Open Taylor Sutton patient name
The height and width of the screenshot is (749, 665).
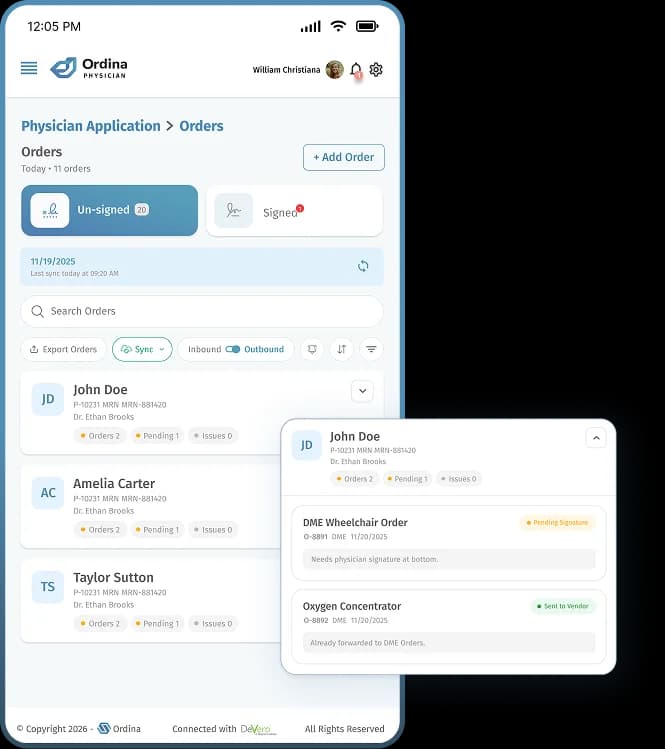click(x=113, y=578)
